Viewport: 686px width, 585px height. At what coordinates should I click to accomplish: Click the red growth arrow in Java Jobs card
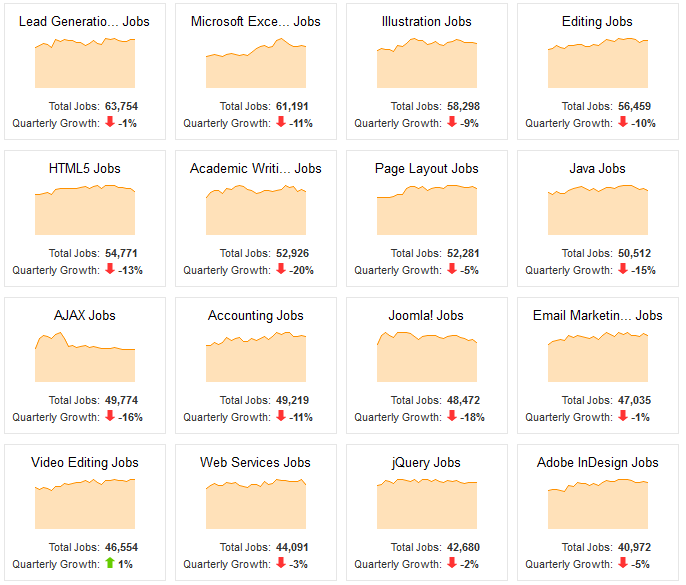tap(623, 269)
